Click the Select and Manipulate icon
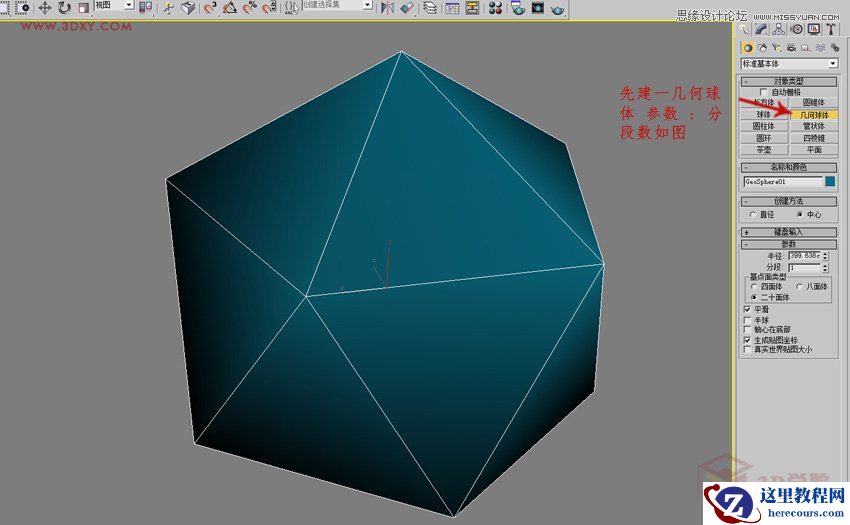The width and height of the screenshot is (850, 525). (x=168, y=8)
